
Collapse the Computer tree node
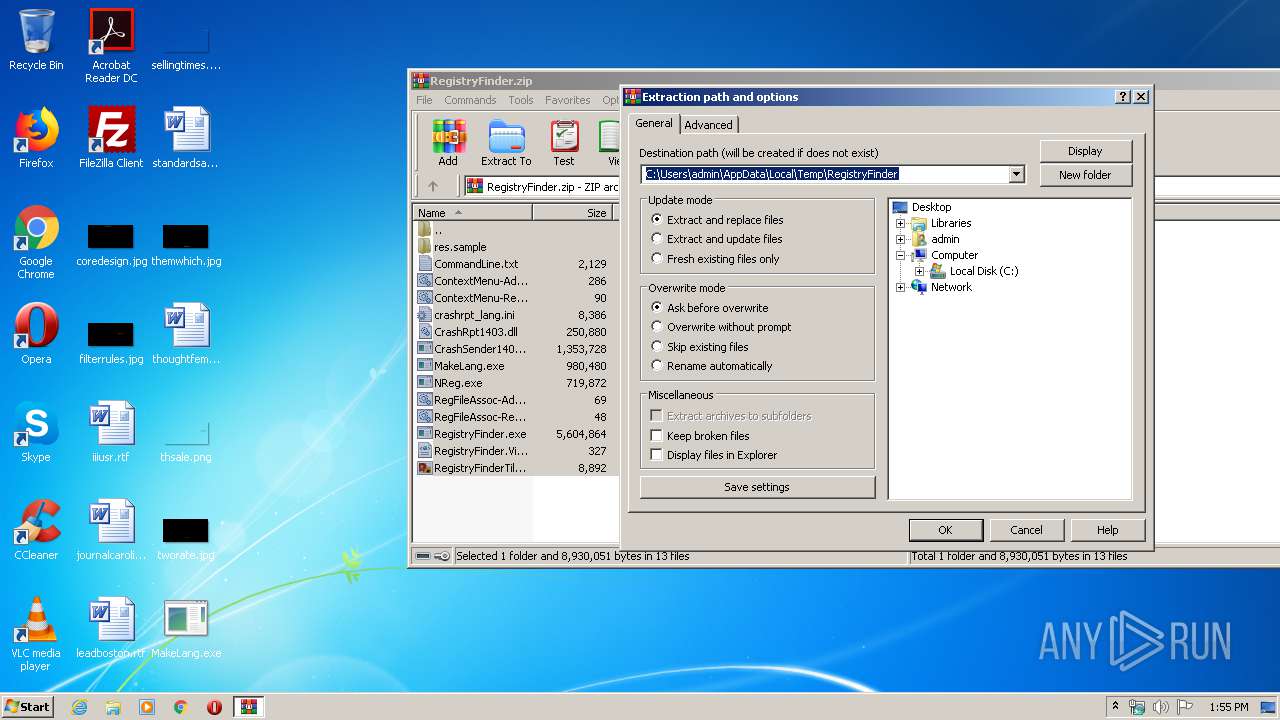[900, 255]
